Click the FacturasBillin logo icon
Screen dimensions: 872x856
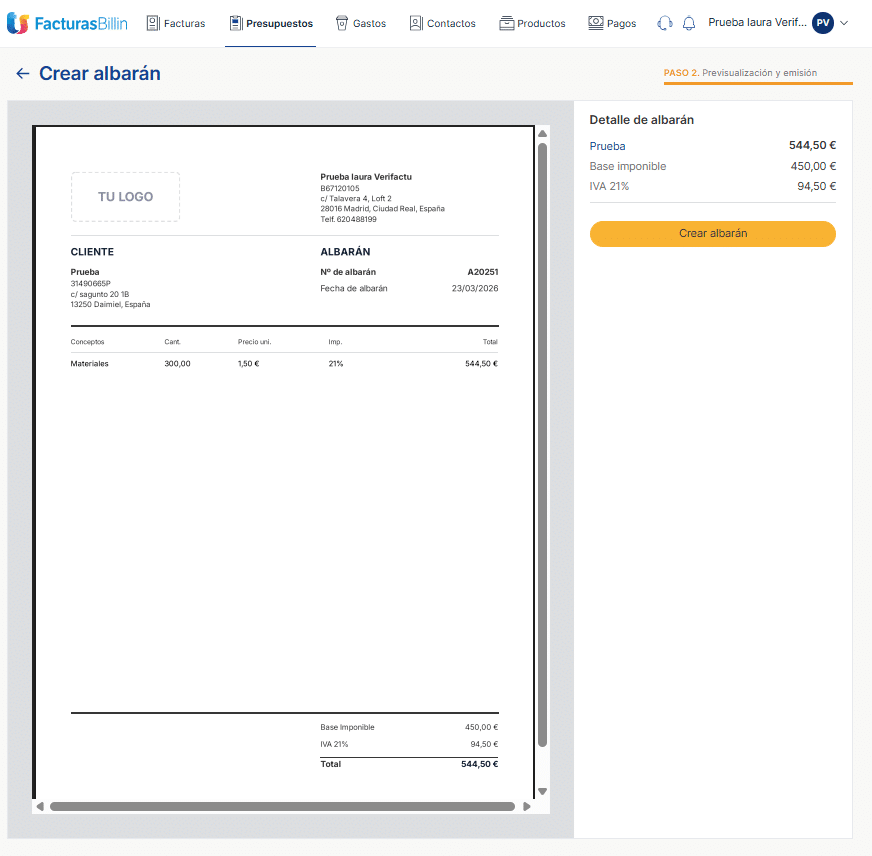17,23
